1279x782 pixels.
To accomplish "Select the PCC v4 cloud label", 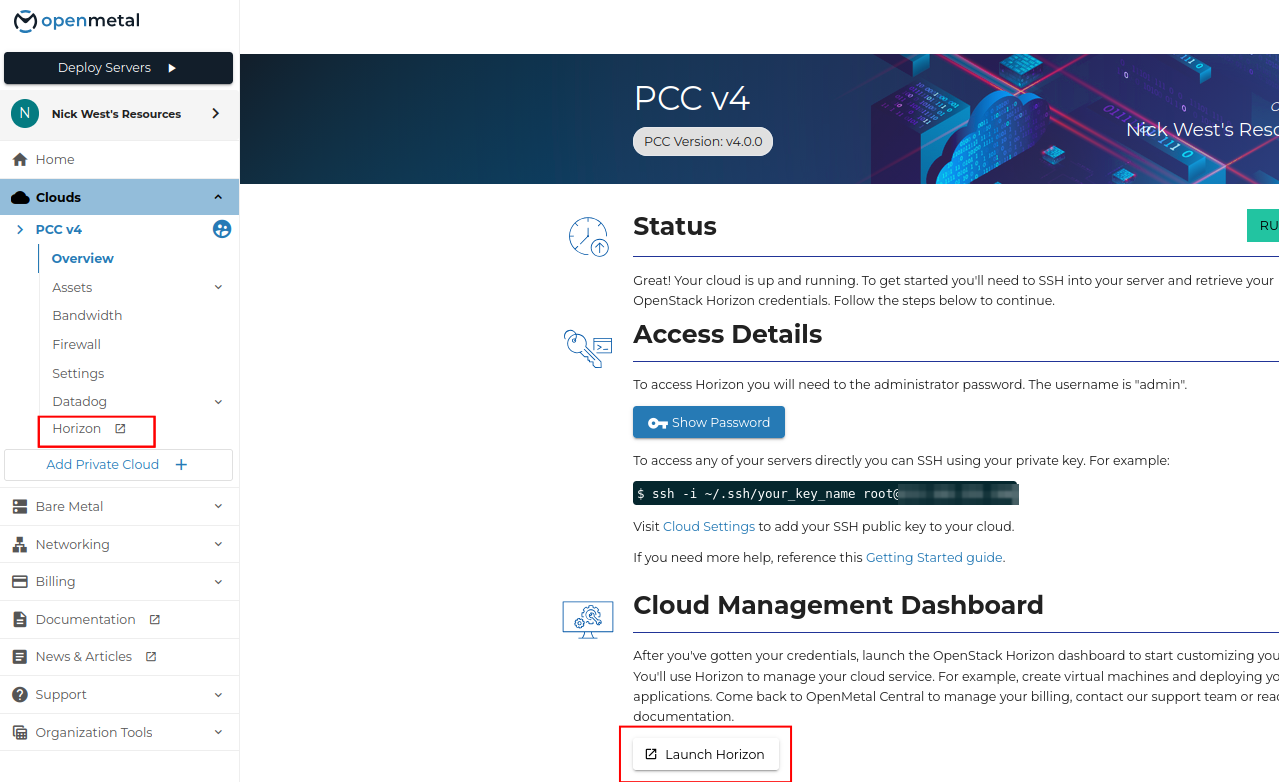I will [59, 230].
